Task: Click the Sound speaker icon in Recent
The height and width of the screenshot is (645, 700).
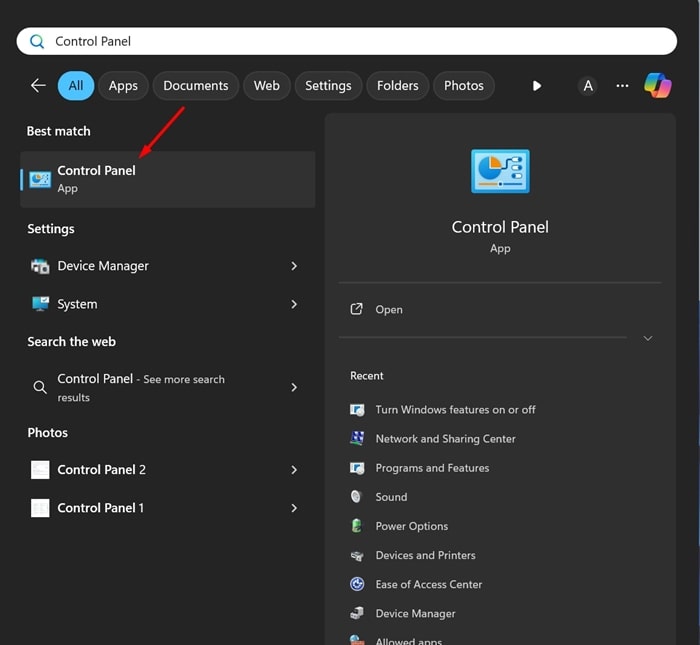Action: tap(357, 497)
